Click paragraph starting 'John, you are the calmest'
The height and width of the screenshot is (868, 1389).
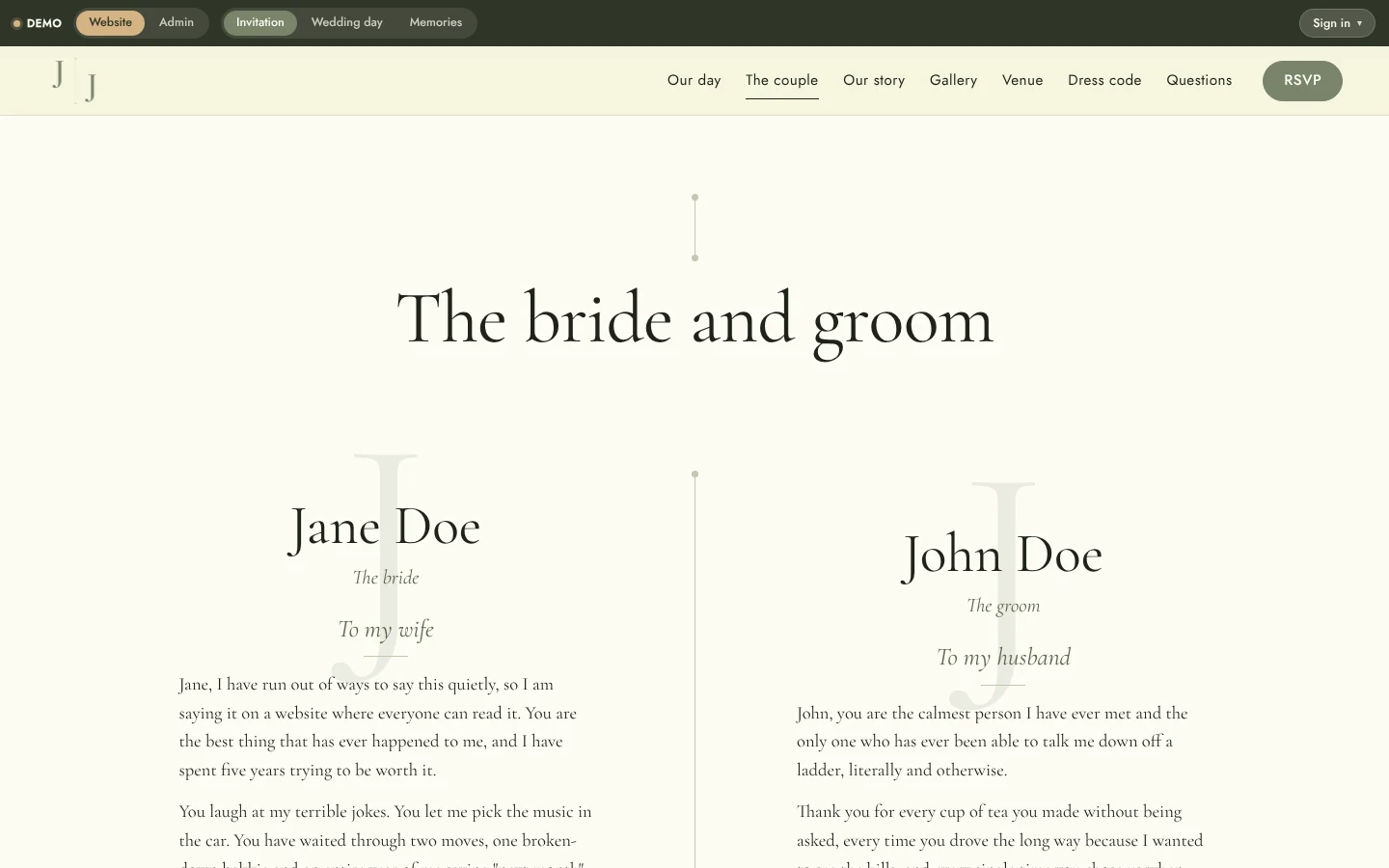click(1003, 742)
